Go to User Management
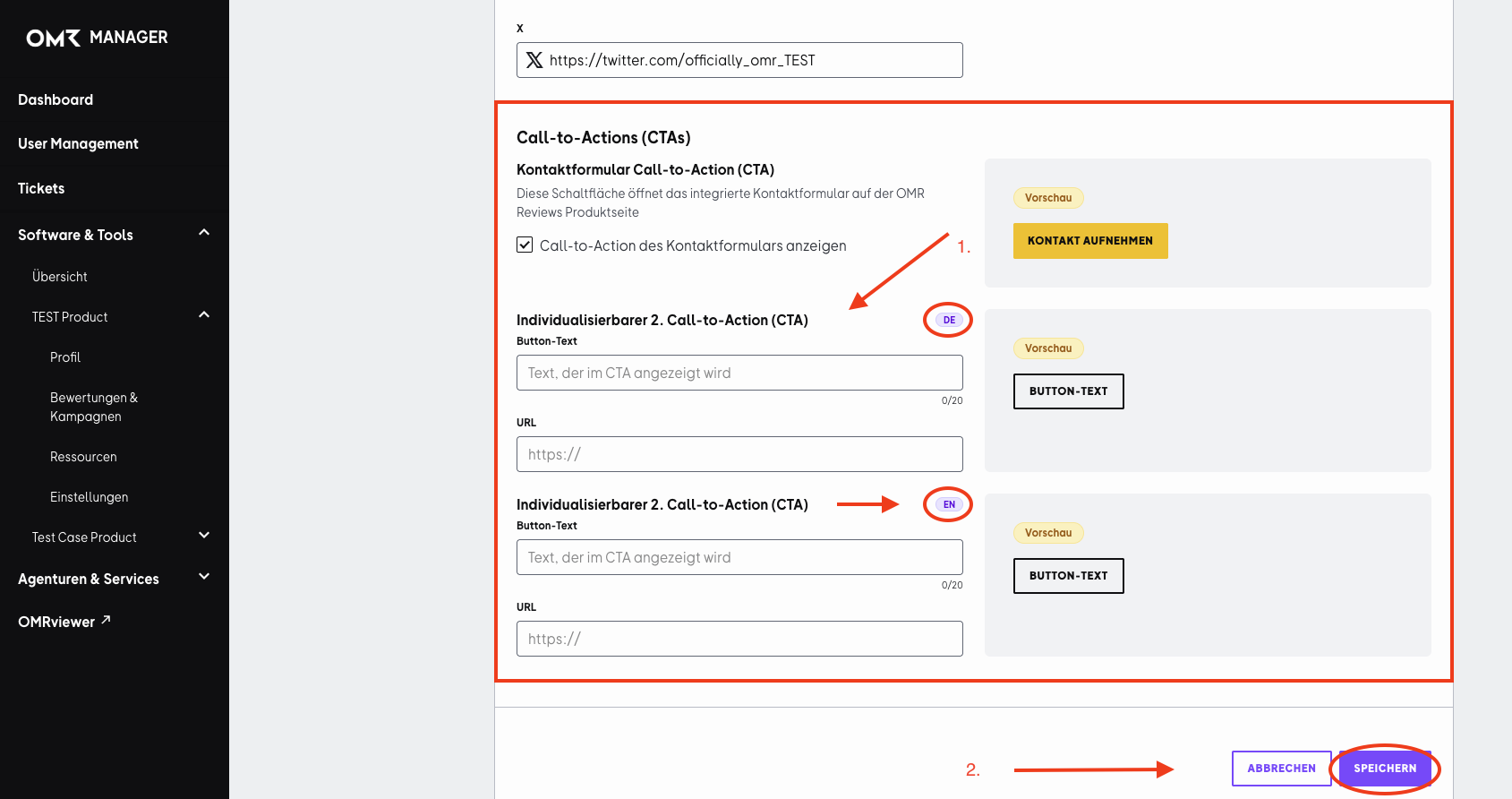This screenshot has width=1512, height=799. tap(78, 143)
